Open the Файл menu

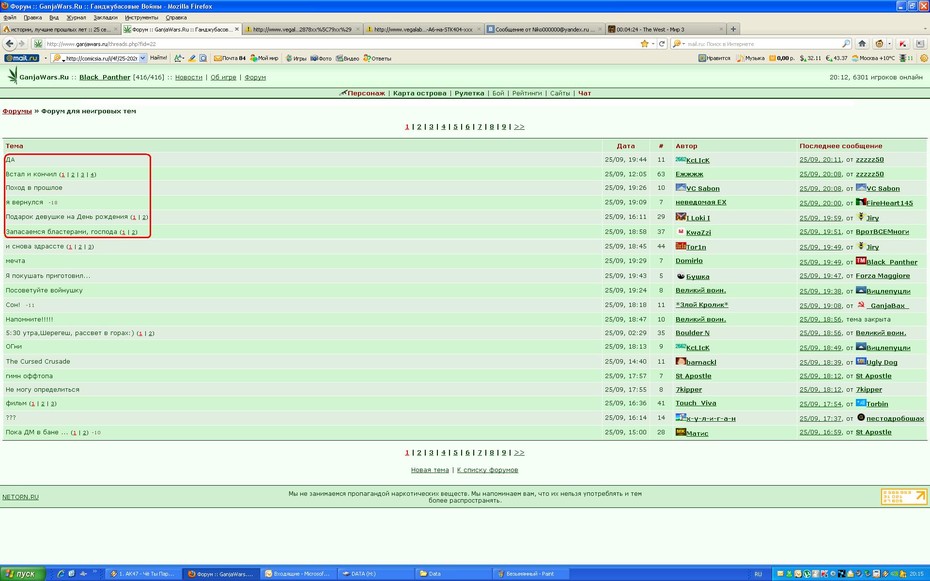click(x=9, y=18)
